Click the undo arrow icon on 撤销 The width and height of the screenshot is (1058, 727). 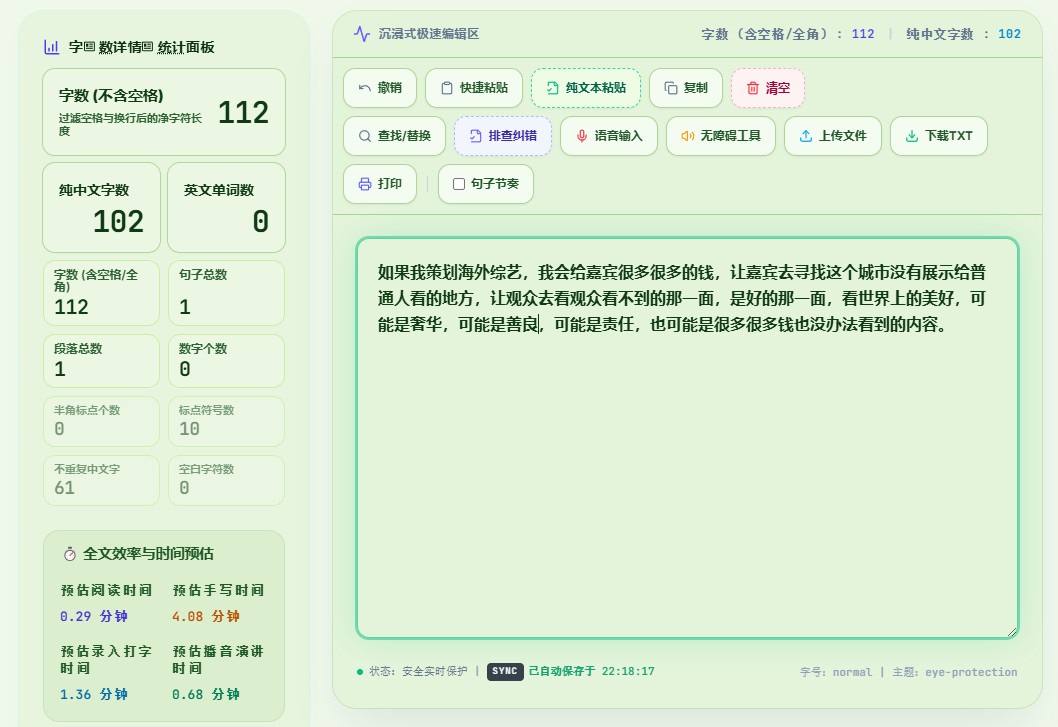click(x=364, y=88)
